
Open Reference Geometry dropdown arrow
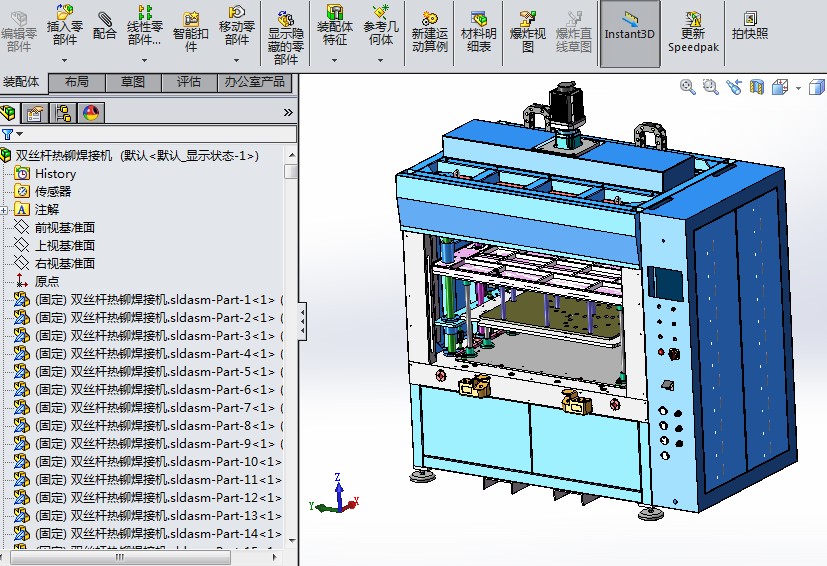point(380,60)
